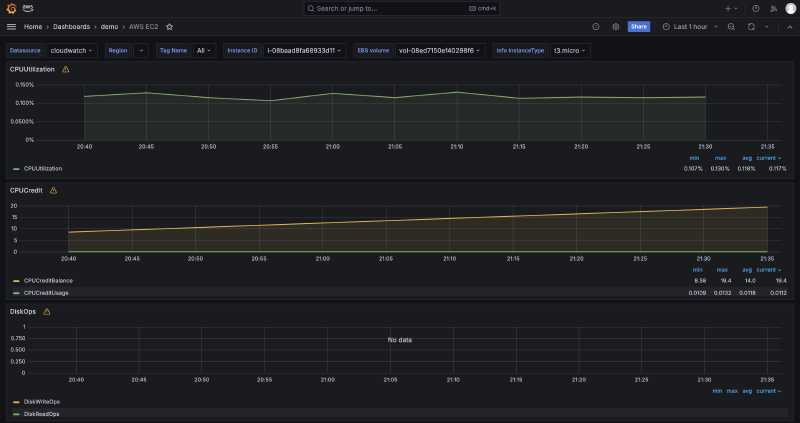Viewport: 800px width, 423px height.
Task: Open the Instance ID dropdown
Action: [304, 51]
